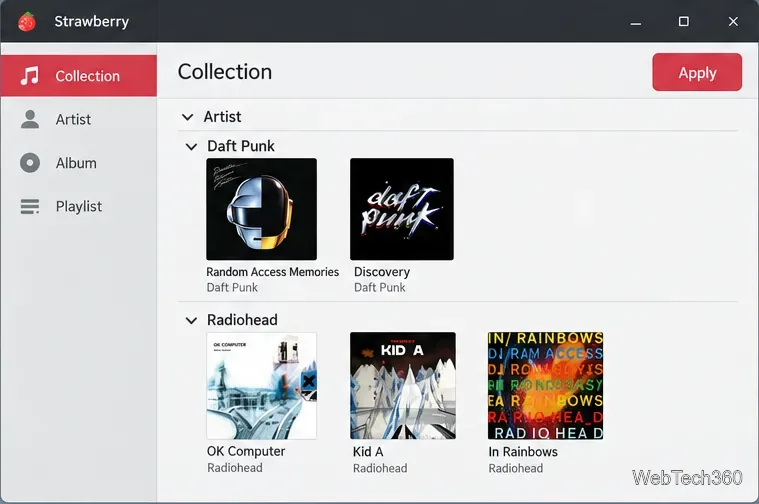The image size is (759, 504).
Task: Collapse the Daft Punk group chevron
Action: pos(191,146)
